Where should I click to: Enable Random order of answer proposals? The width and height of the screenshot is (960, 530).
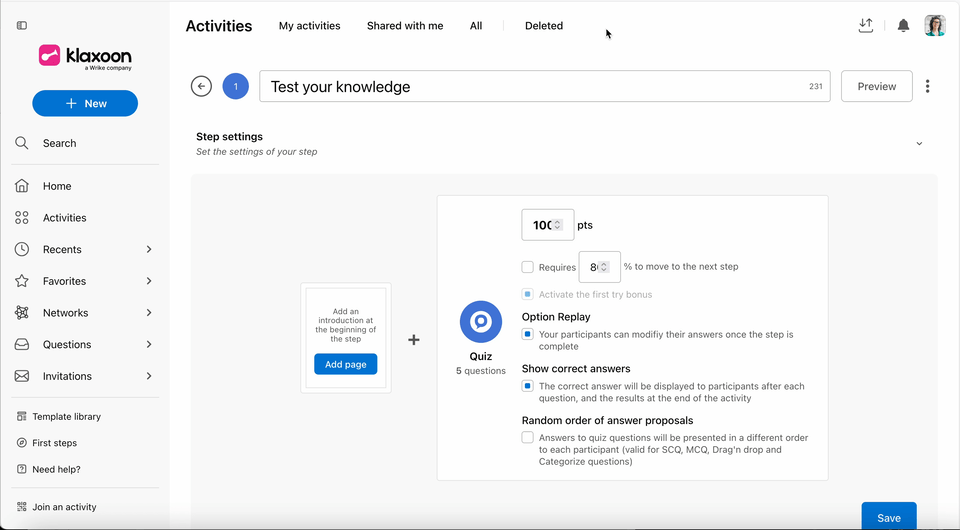click(527, 437)
